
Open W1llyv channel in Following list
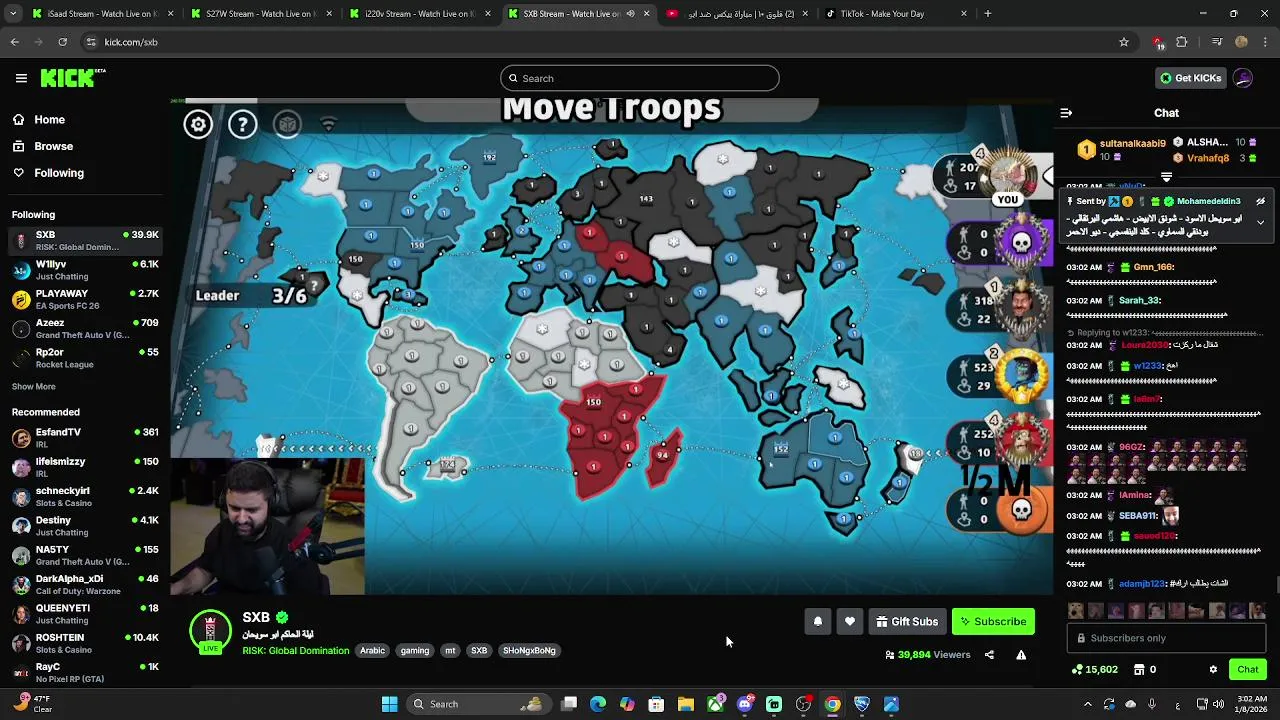click(x=85, y=270)
